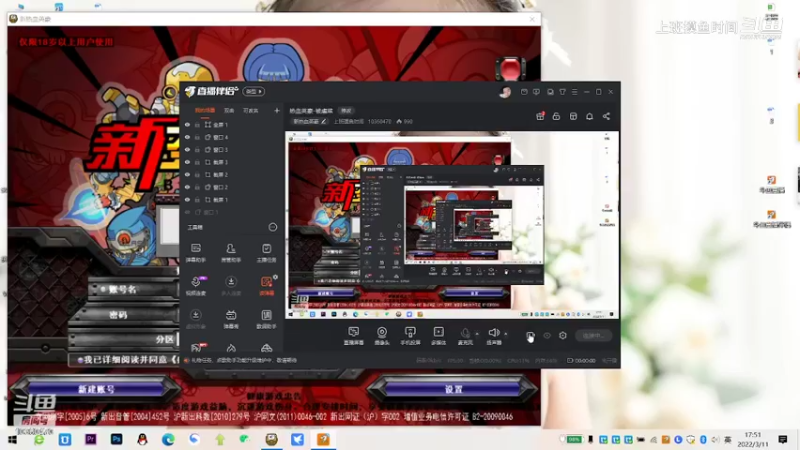The image size is (800, 450).
Task: Hide the 截屏 1 source layer
Action: pos(187,199)
